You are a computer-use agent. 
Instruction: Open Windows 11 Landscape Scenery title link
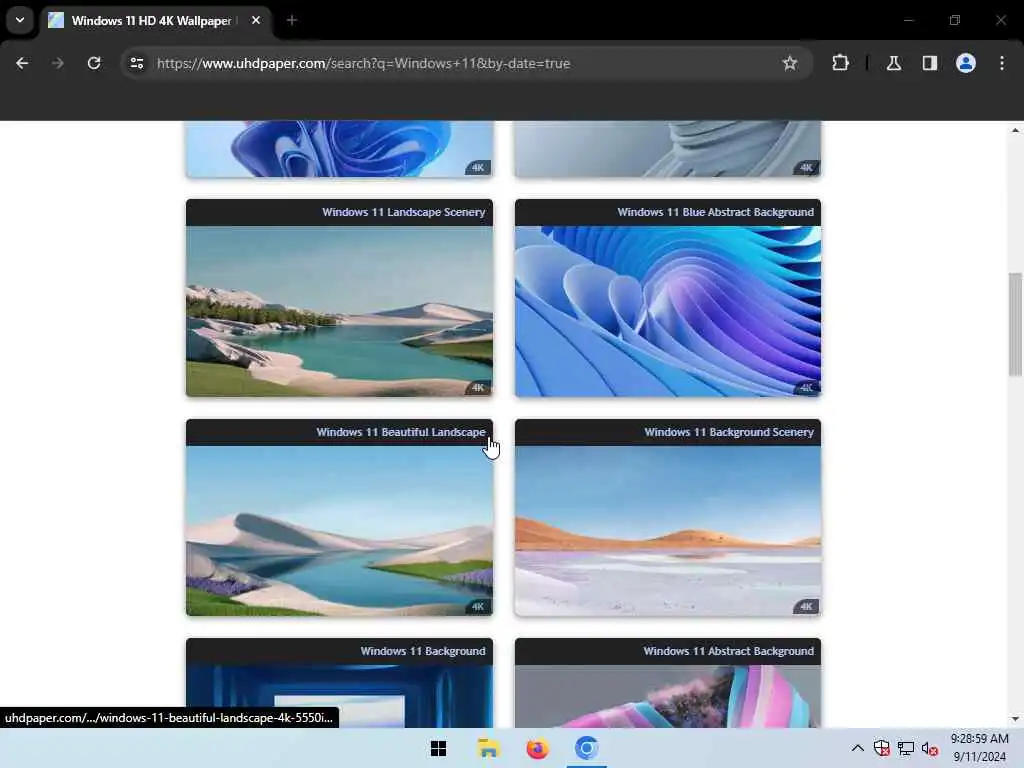(403, 212)
